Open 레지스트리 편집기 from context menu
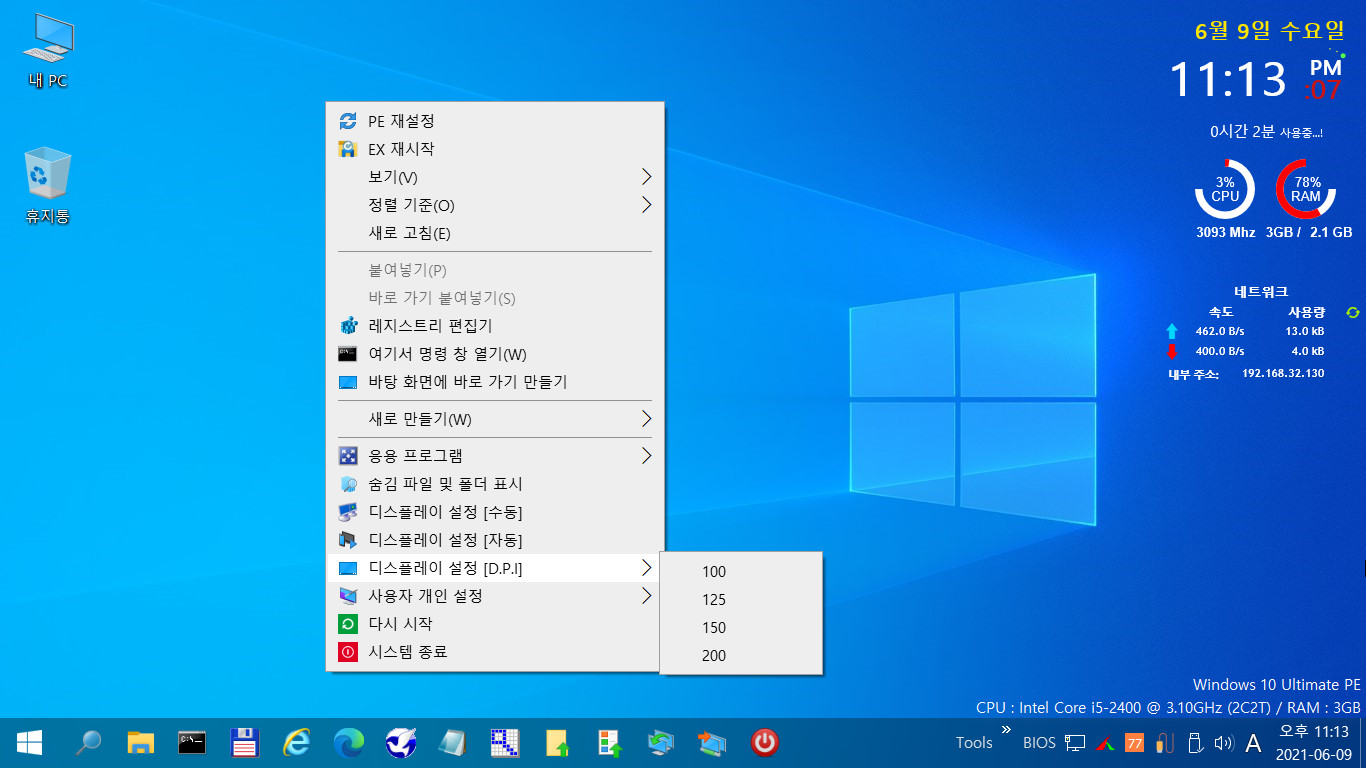Screen dimensions: 1366x768 (495, 326)
